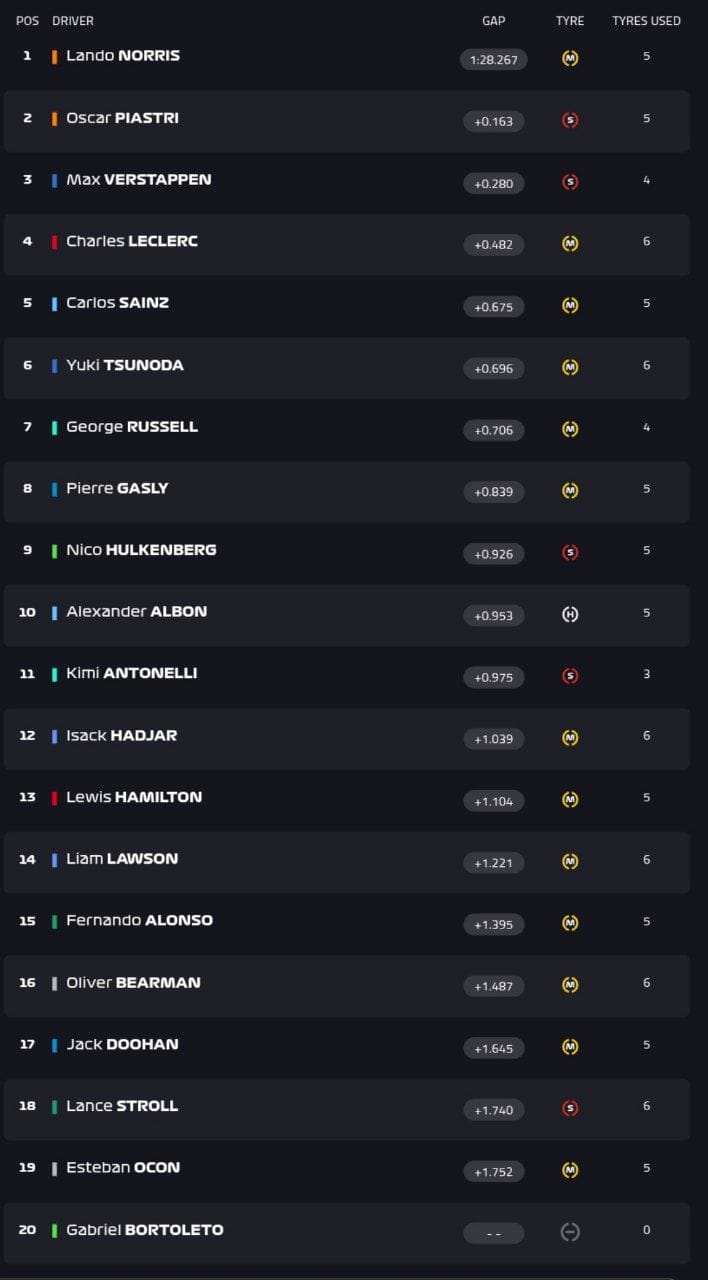708x1280 pixels.
Task: Select the TYRES USED column header
Action: coord(646,21)
